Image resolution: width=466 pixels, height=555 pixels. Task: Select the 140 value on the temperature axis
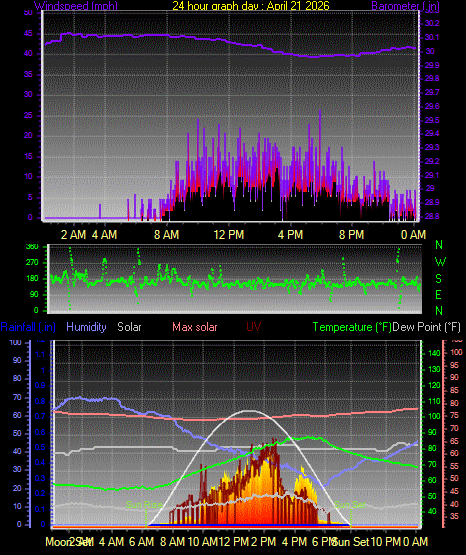click(x=435, y=353)
